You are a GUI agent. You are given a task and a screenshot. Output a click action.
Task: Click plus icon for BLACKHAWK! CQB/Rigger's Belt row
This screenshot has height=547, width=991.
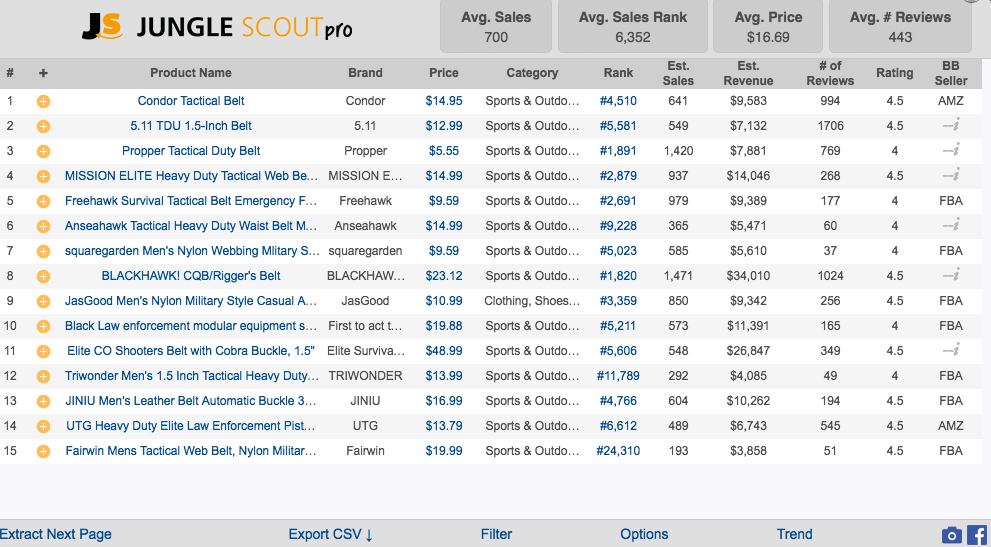[x=43, y=276]
